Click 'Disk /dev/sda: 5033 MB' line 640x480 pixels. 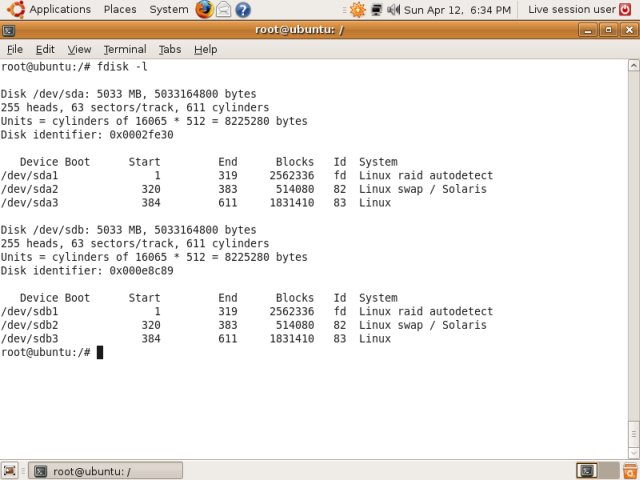click(x=128, y=94)
